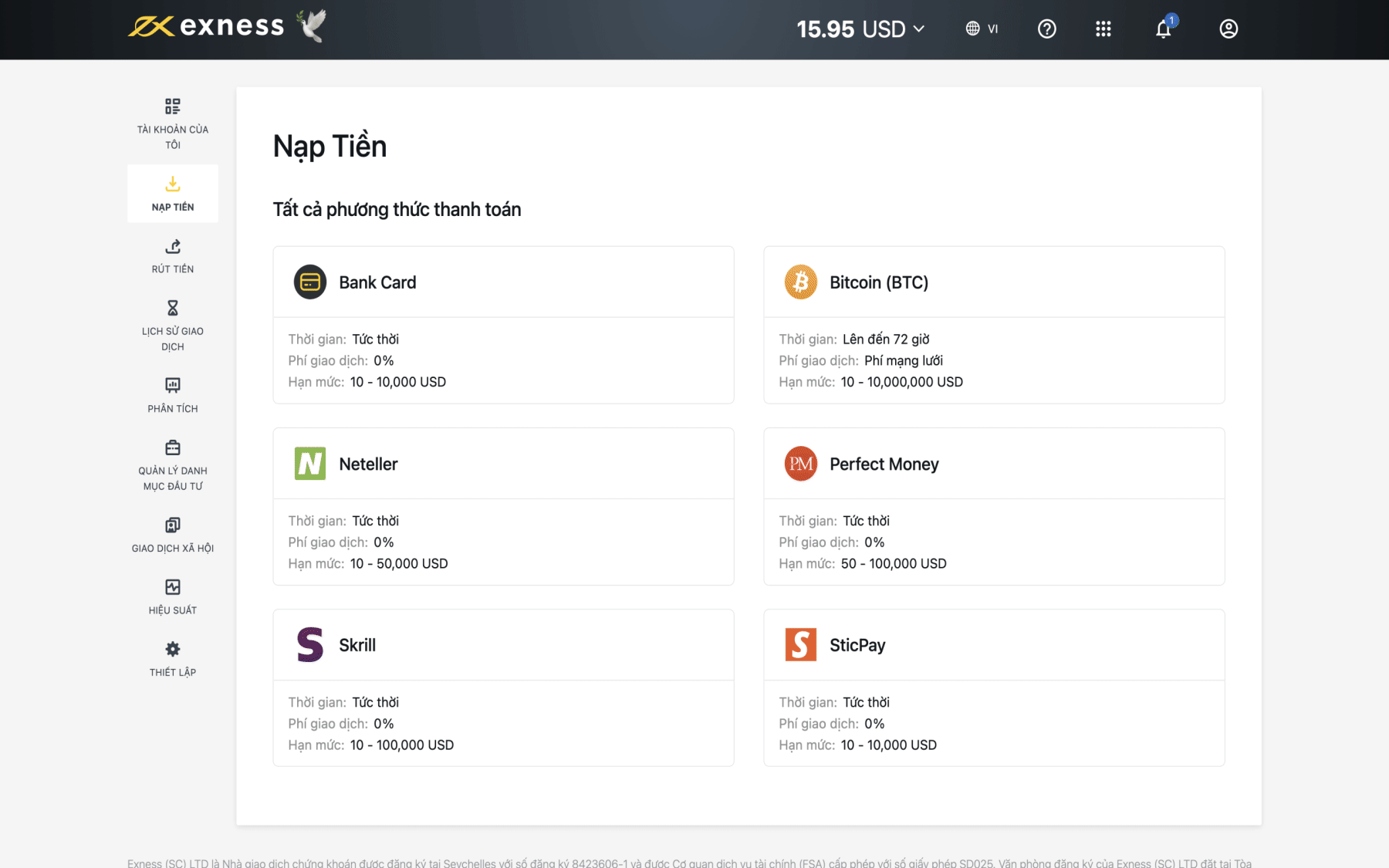
Task: Open PHÂN TÍCH menu item
Action: click(x=173, y=408)
